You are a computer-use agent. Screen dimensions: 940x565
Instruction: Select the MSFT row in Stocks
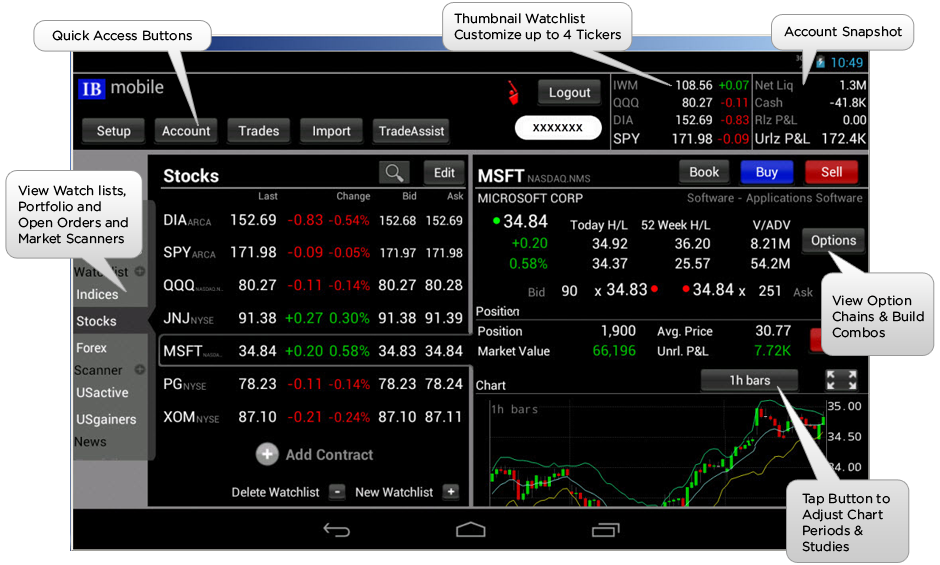coord(313,351)
